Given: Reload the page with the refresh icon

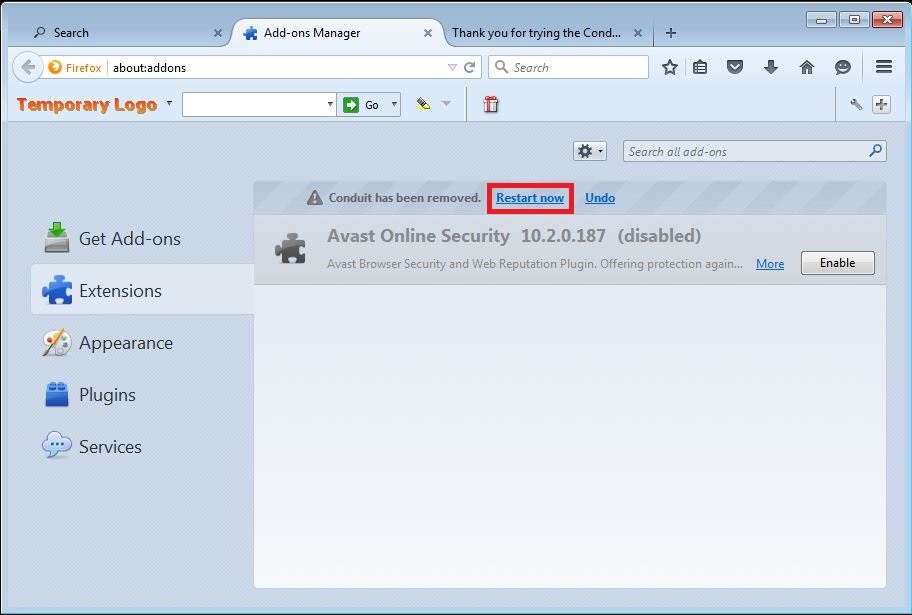Looking at the screenshot, I should click(470, 67).
